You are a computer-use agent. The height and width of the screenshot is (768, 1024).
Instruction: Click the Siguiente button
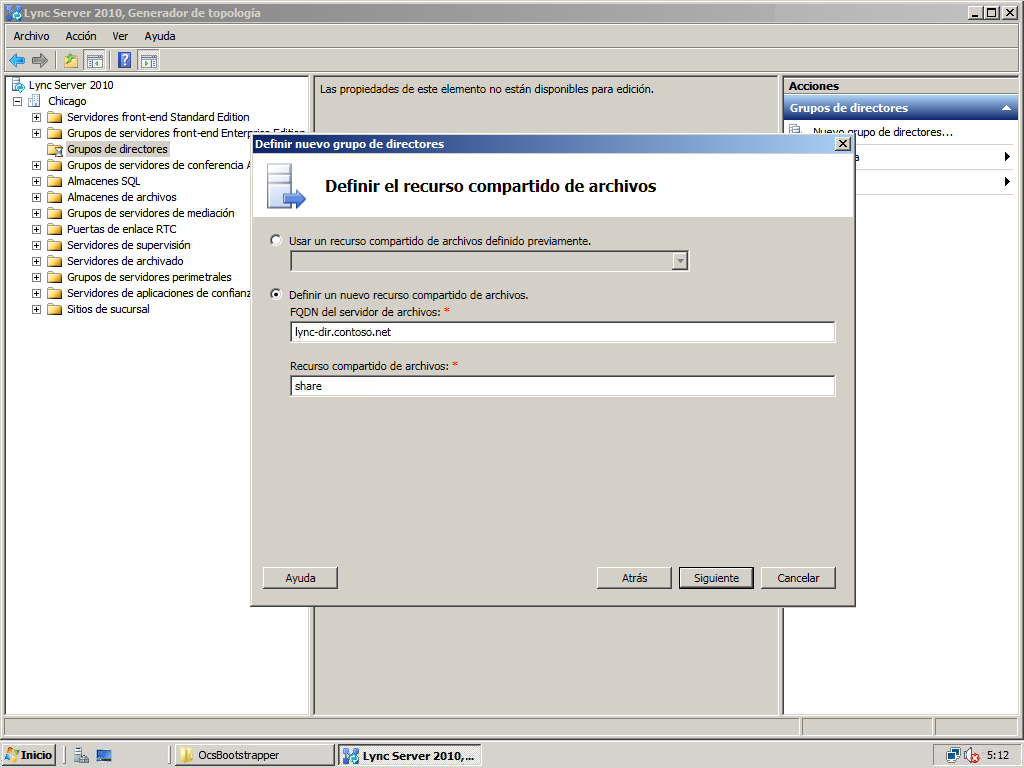point(716,578)
